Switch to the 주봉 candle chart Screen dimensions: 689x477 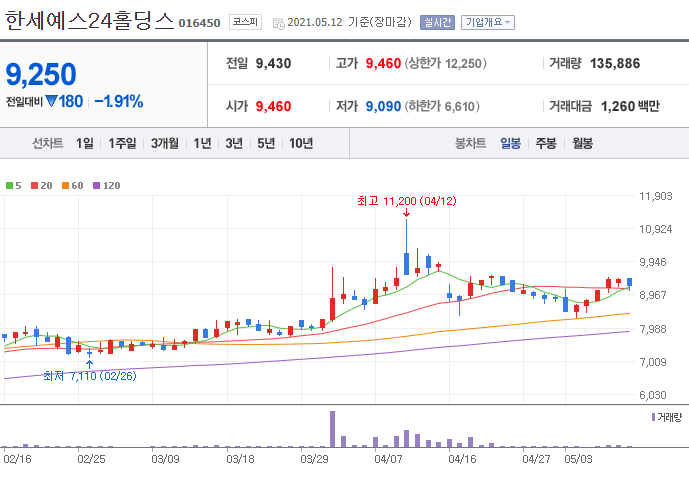(x=546, y=143)
